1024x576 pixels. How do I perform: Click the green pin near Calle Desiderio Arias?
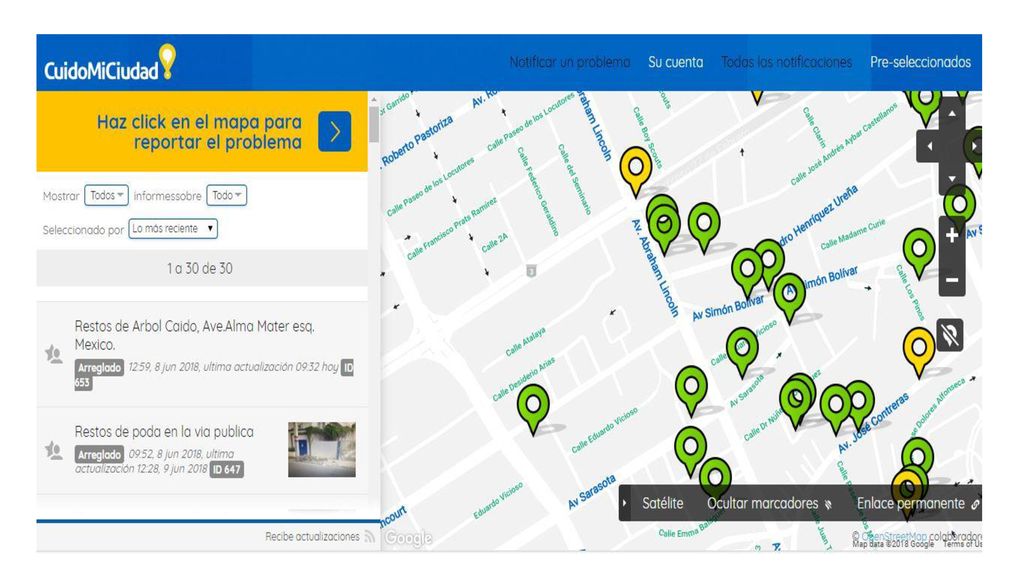(534, 409)
